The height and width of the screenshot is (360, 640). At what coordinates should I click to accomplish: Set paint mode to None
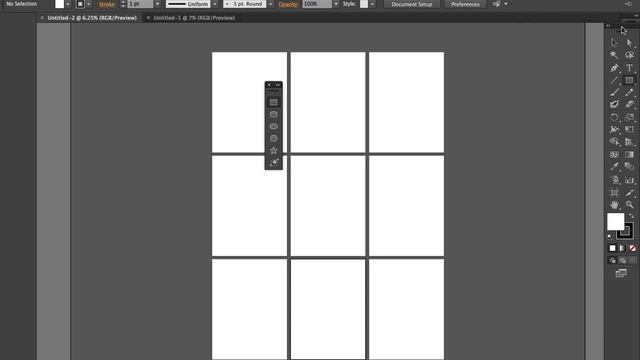tap(632, 248)
